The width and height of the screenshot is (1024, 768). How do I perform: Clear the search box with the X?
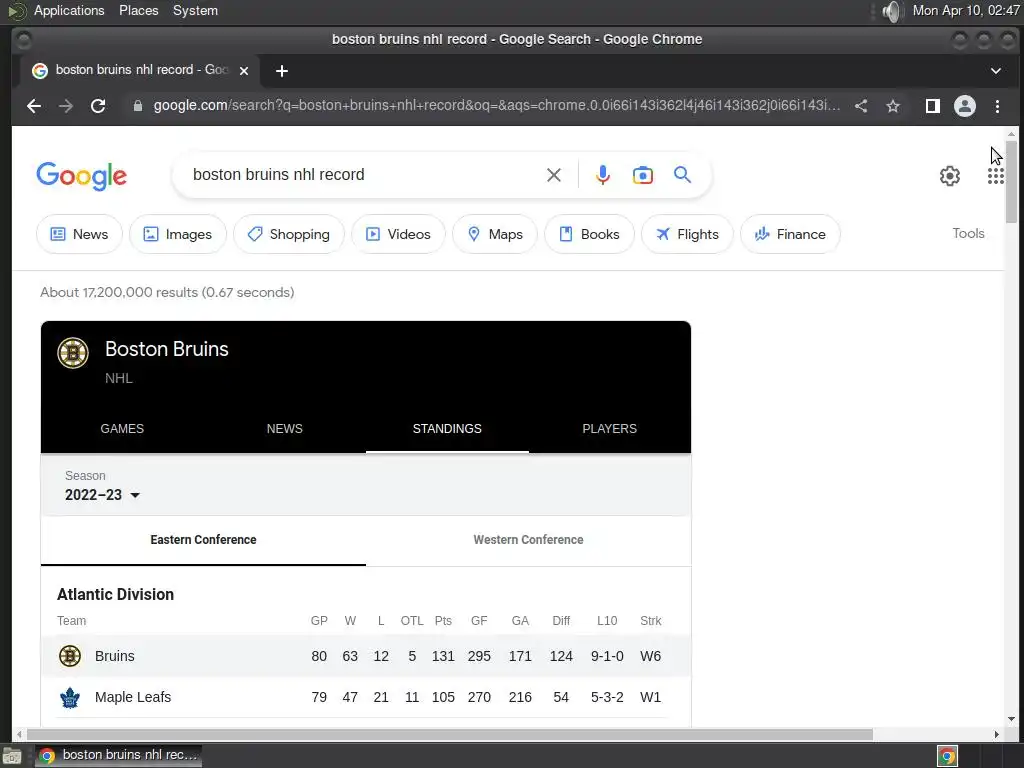(x=554, y=175)
